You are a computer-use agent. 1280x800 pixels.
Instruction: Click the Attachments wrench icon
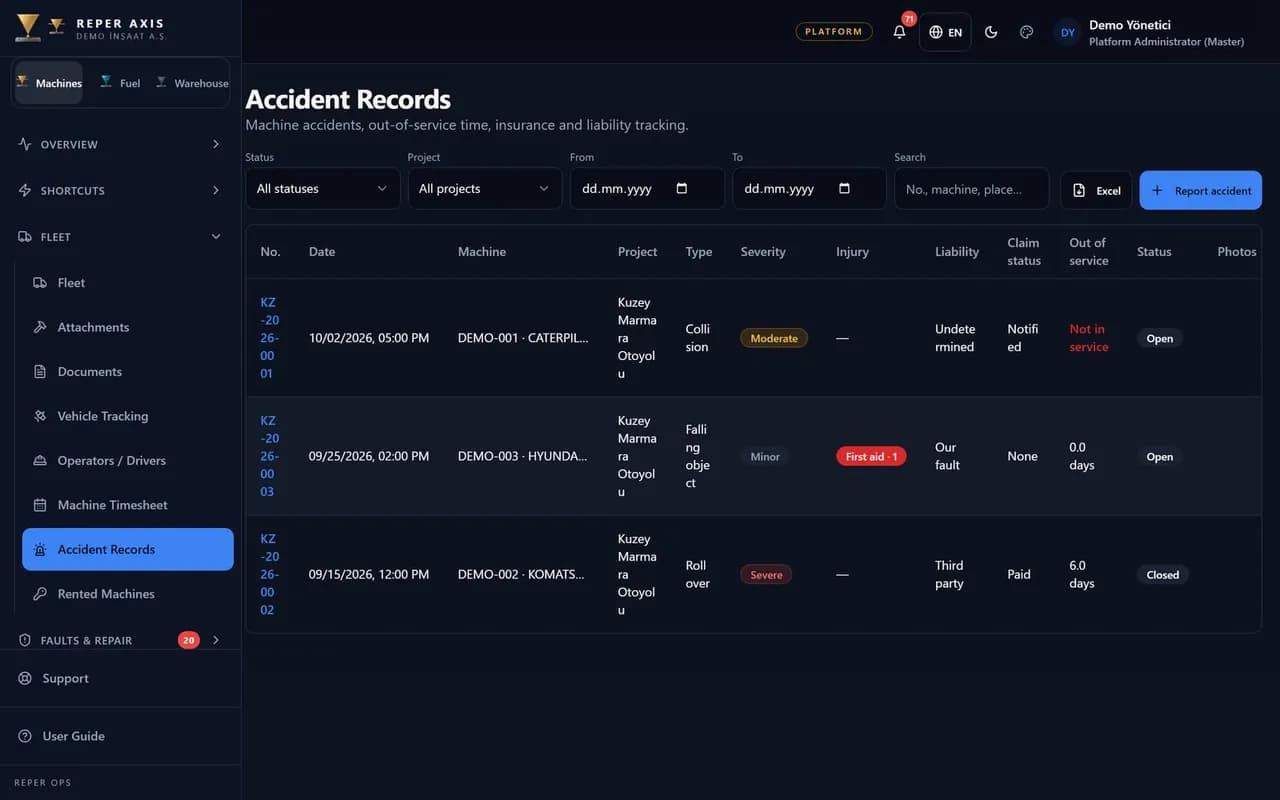coord(40,327)
